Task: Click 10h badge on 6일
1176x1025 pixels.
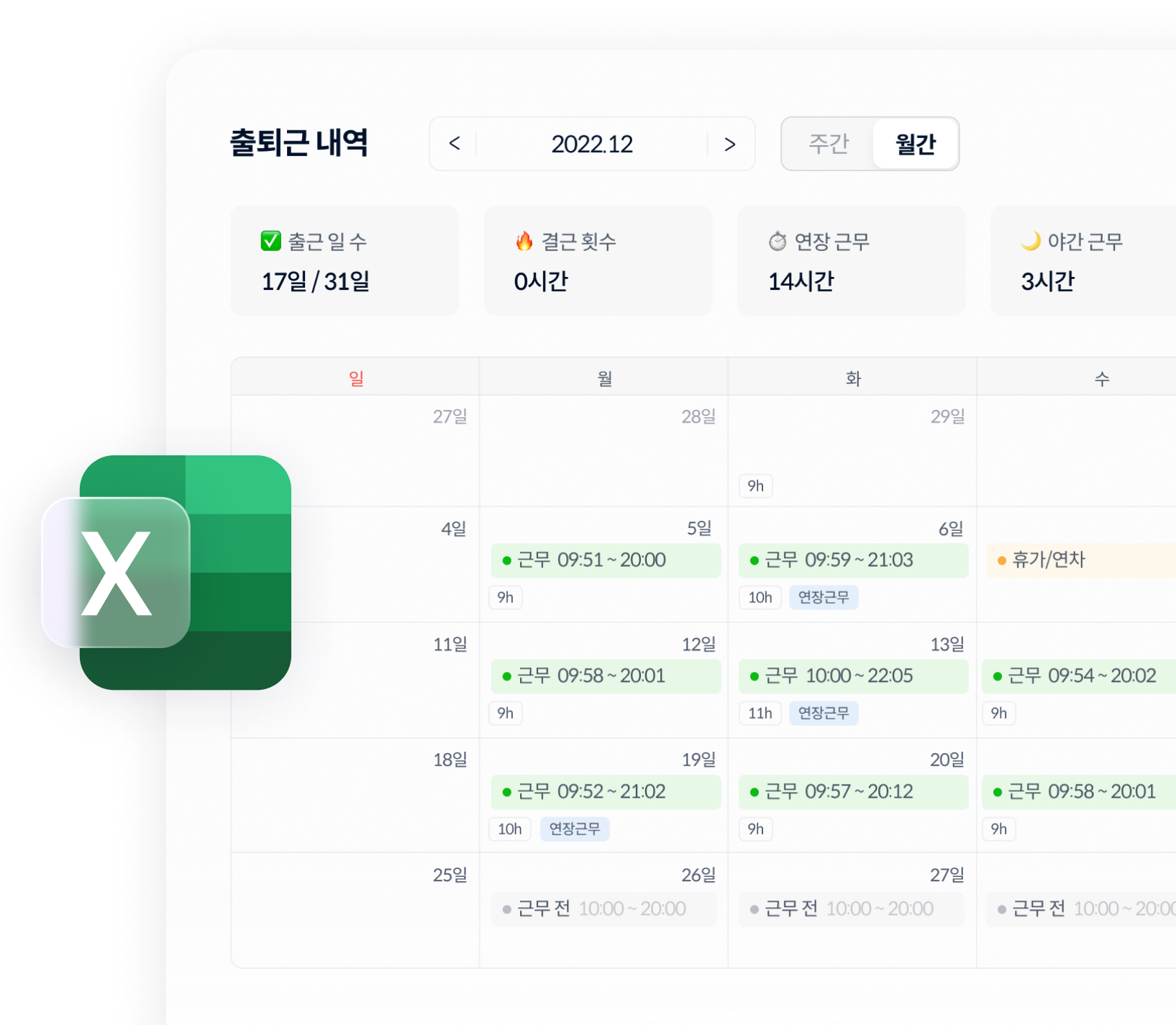Action: pyautogui.click(x=760, y=598)
